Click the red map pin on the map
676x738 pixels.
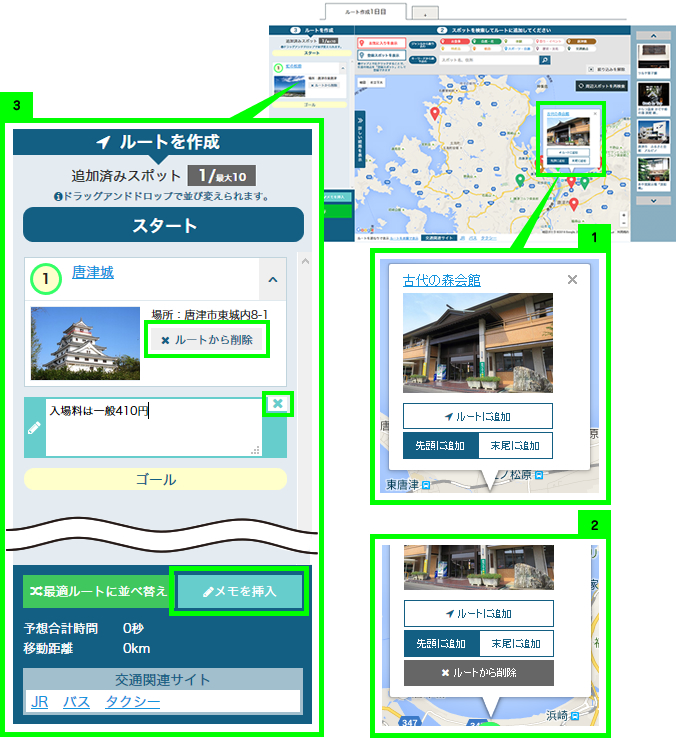[x=434, y=113]
